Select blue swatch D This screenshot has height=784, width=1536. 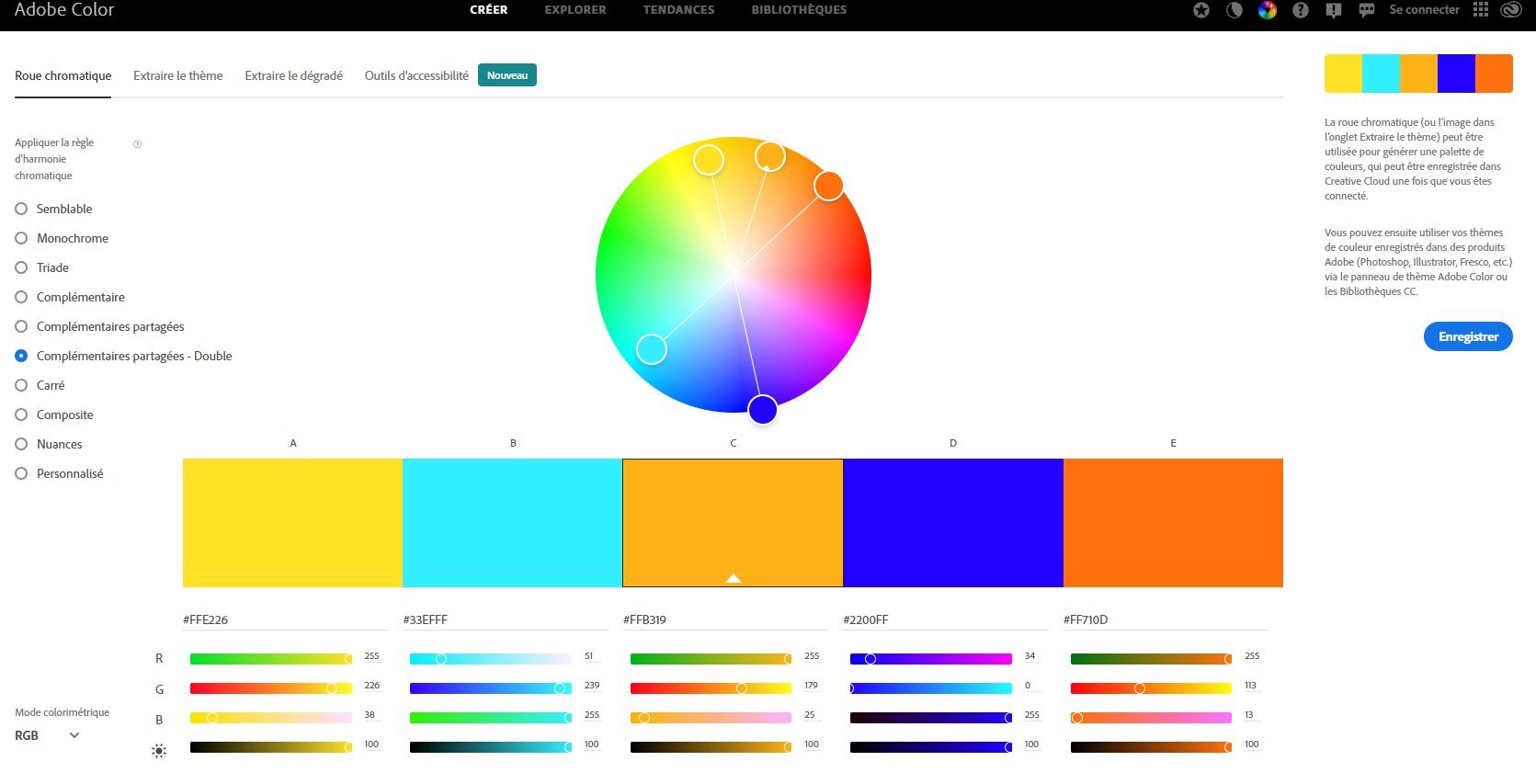click(953, 522)
